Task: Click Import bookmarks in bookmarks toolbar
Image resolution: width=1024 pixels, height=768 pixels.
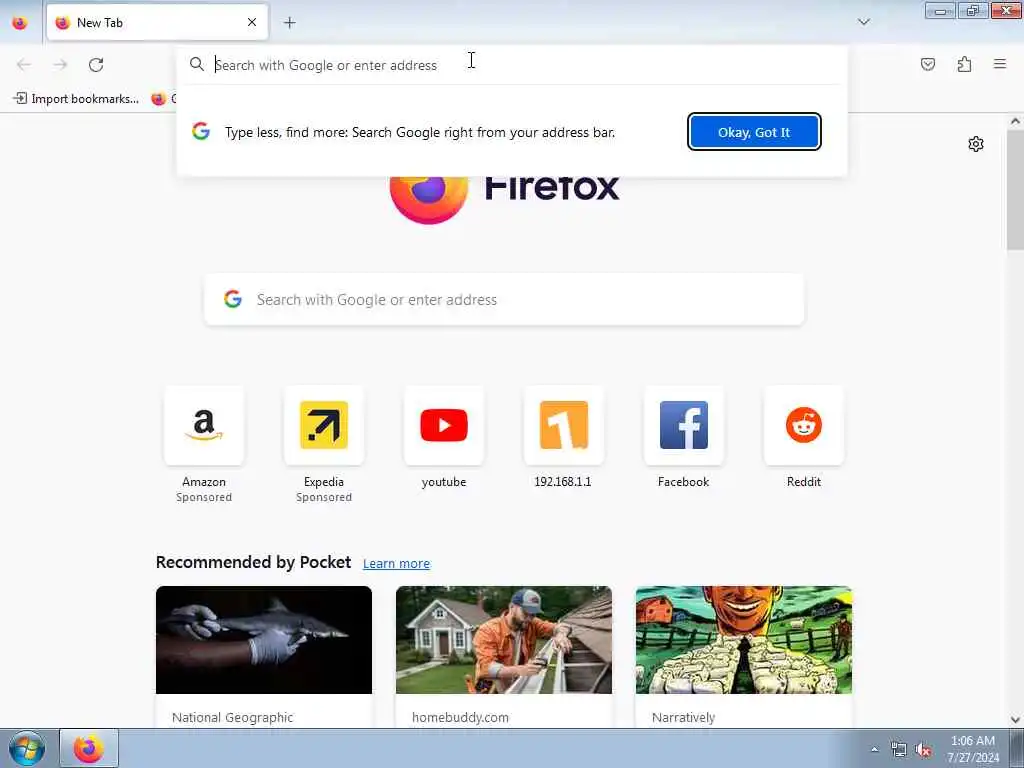Action: (x=76, y=99)
